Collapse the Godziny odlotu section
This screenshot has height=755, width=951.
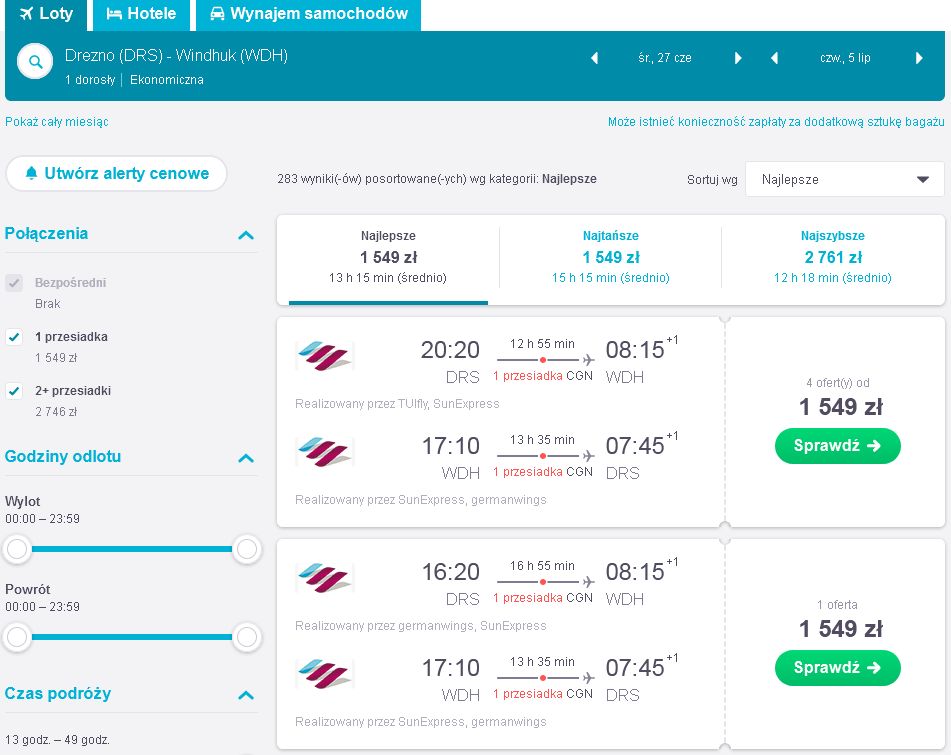pyautogui.click(x=246, y=458)
